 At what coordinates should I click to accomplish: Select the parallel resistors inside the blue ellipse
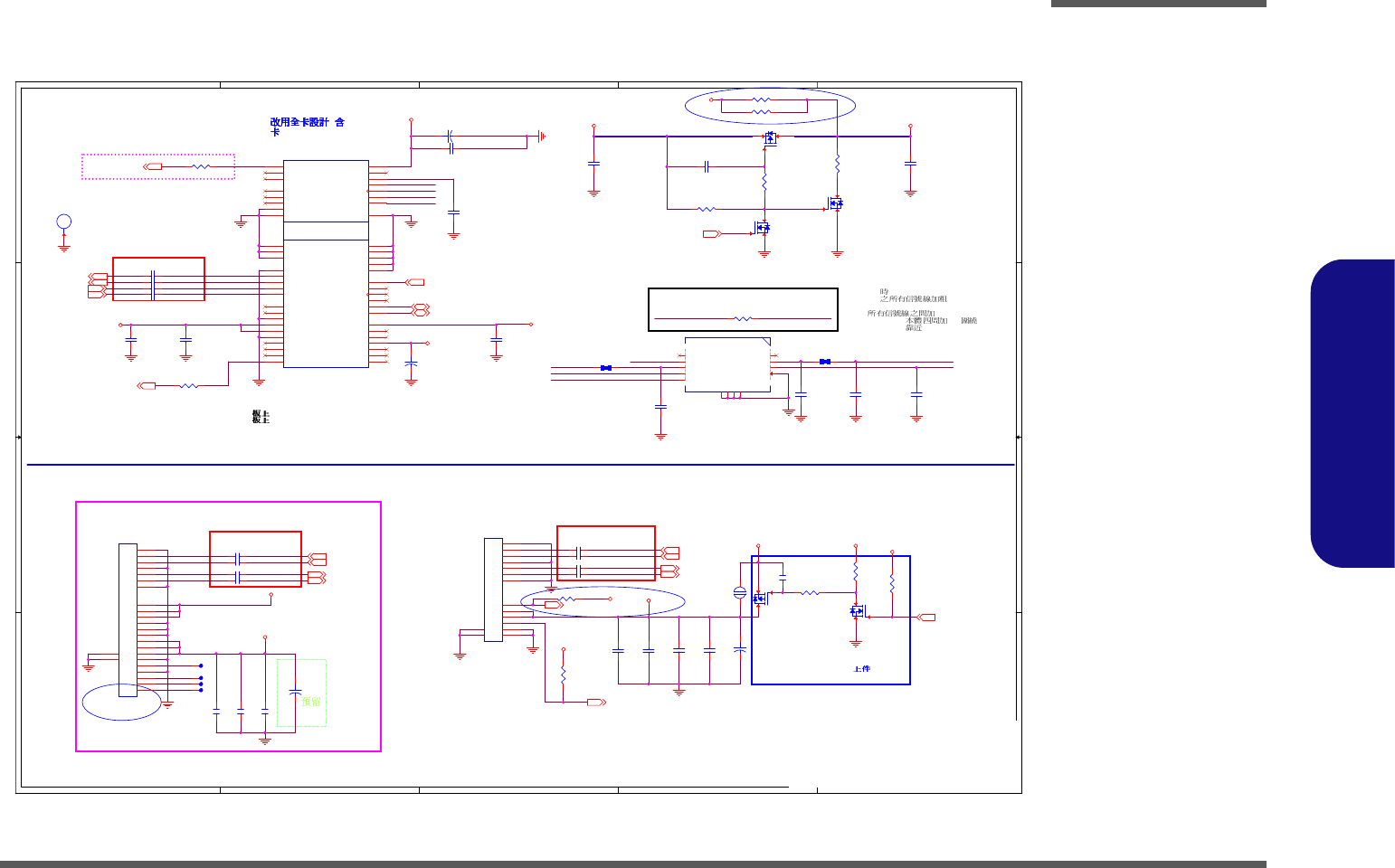762,106
